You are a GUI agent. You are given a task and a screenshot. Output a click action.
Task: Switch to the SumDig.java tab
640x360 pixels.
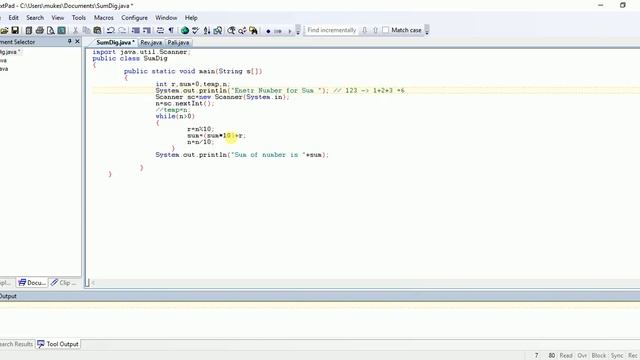coord(115,42)
